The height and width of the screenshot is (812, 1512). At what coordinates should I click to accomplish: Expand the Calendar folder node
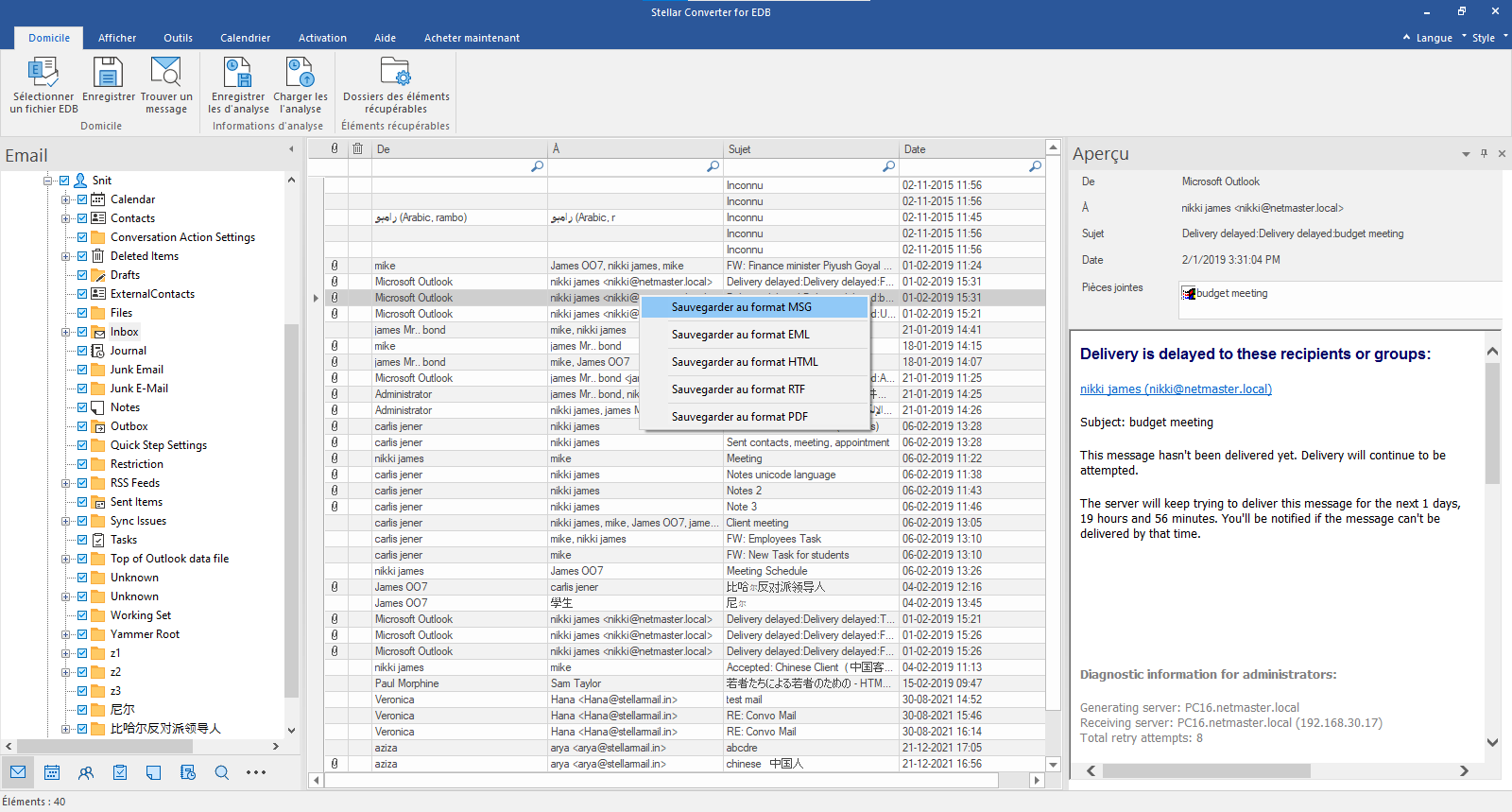tap(65, 199)
